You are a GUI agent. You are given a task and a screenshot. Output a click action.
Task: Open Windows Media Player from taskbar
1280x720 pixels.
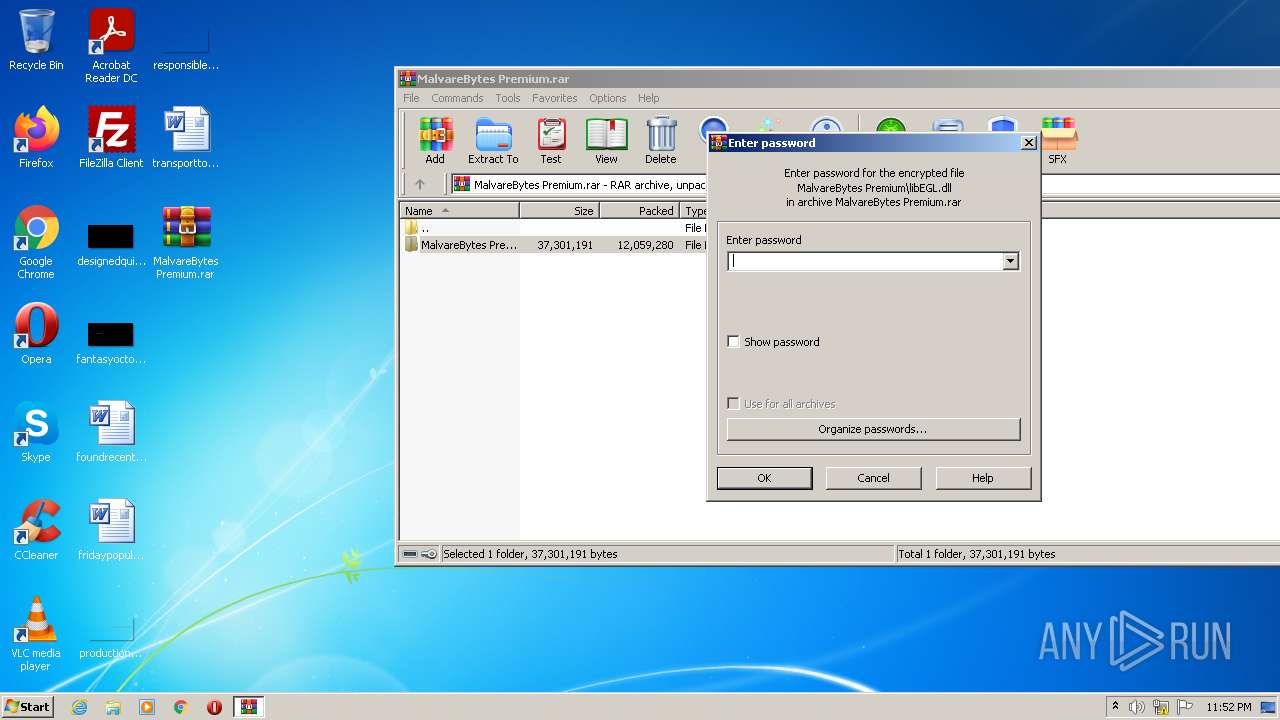(147, 707)
